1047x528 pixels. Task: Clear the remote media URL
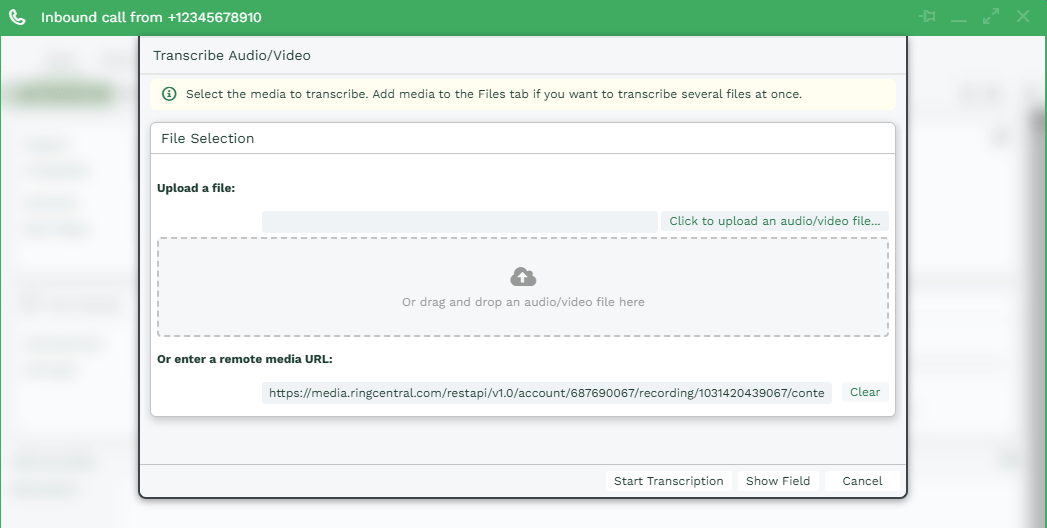pyautogui.click(x=864, y=393)
